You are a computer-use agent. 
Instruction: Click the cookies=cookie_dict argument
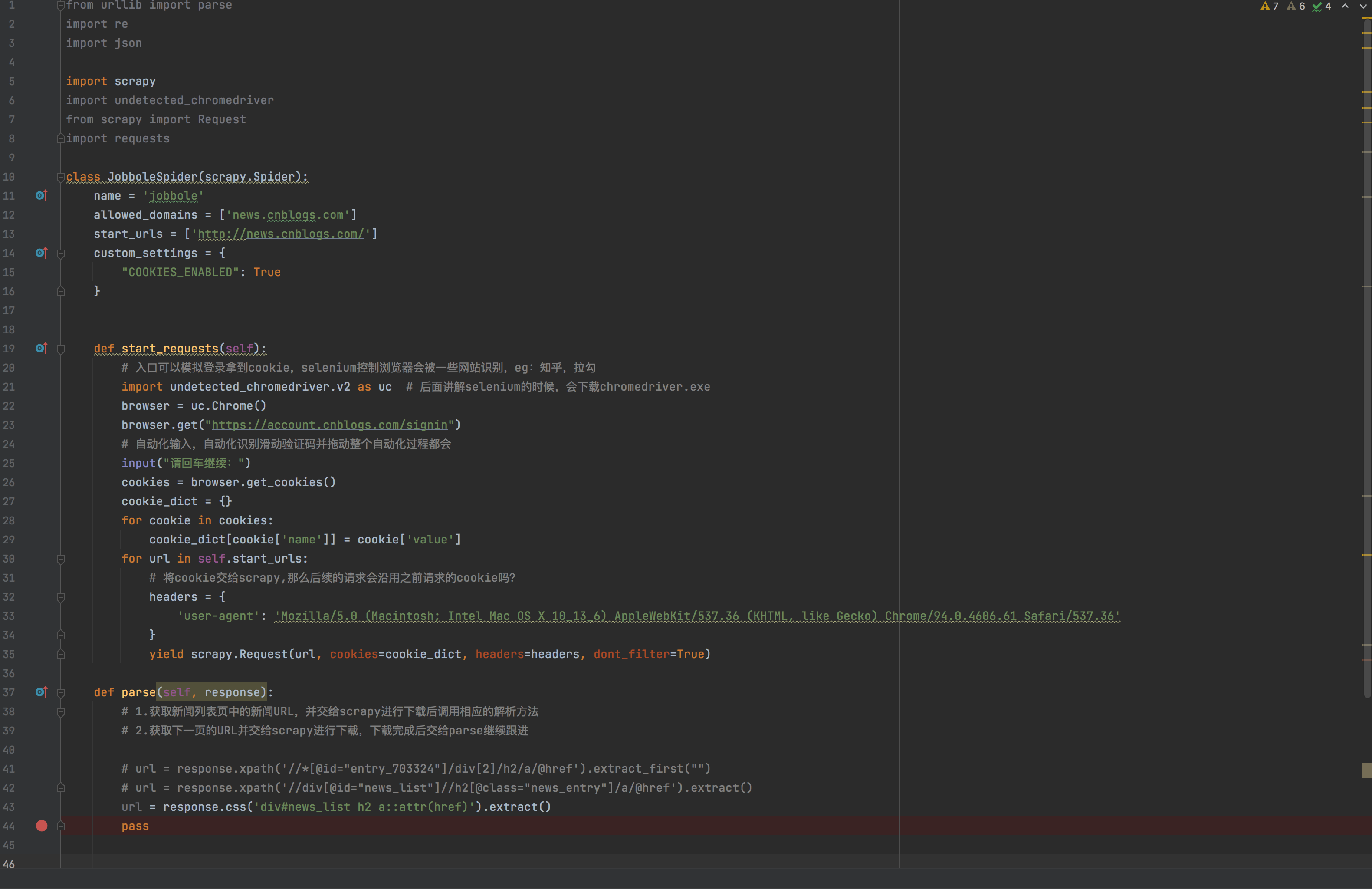coord(395,654)
